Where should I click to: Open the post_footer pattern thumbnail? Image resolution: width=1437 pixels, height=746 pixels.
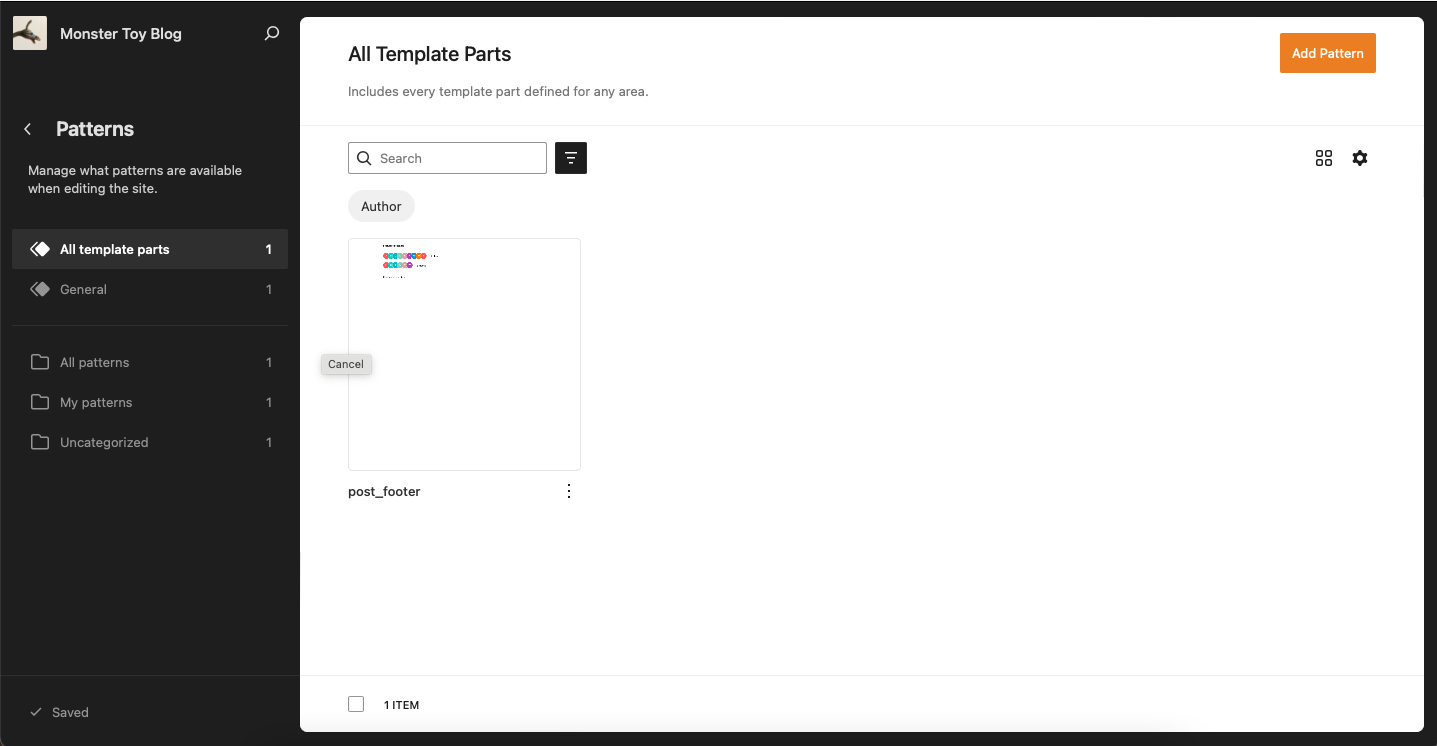(x=464, y=354)
